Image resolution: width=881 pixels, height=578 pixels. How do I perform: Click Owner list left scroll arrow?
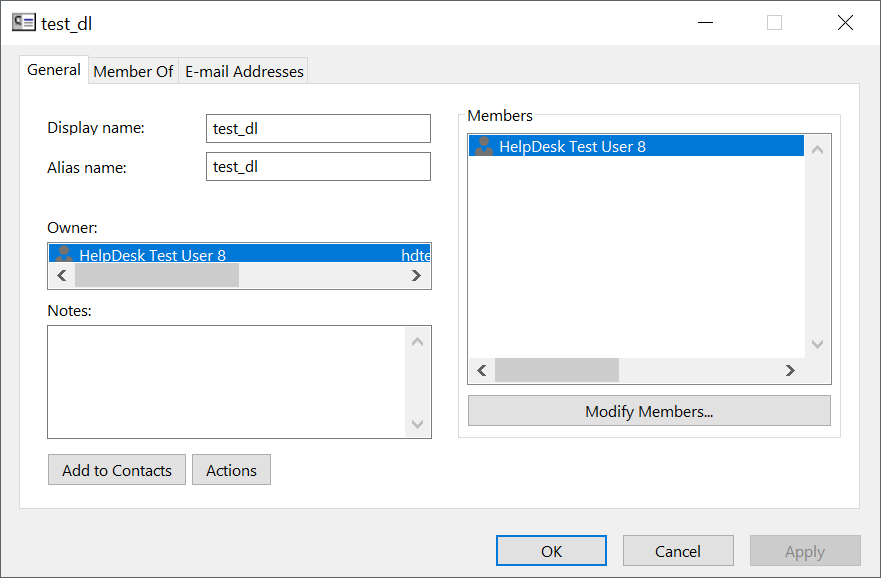coord(62,275)
